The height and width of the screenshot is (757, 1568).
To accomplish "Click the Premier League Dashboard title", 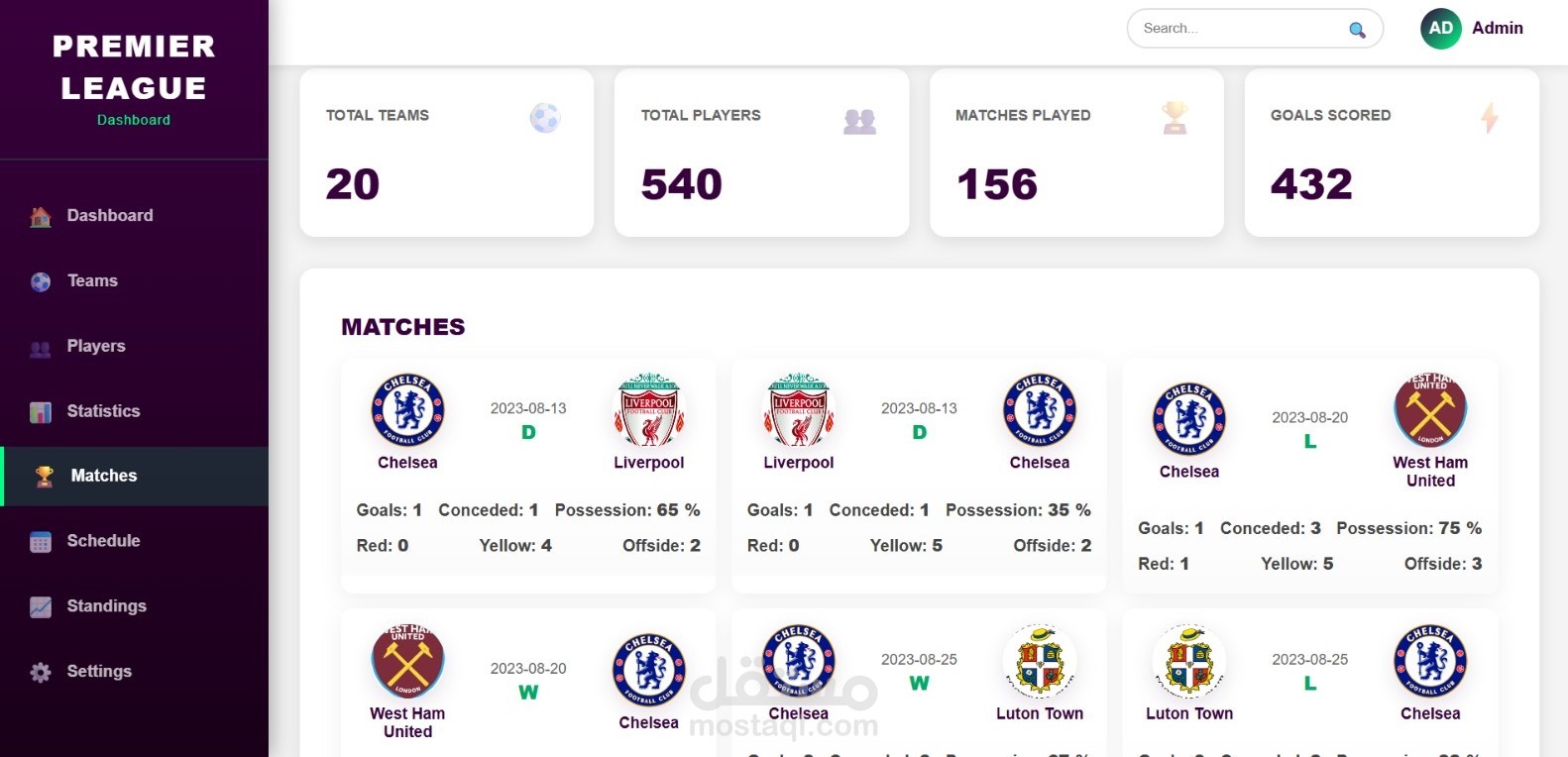I will point(134,79).
